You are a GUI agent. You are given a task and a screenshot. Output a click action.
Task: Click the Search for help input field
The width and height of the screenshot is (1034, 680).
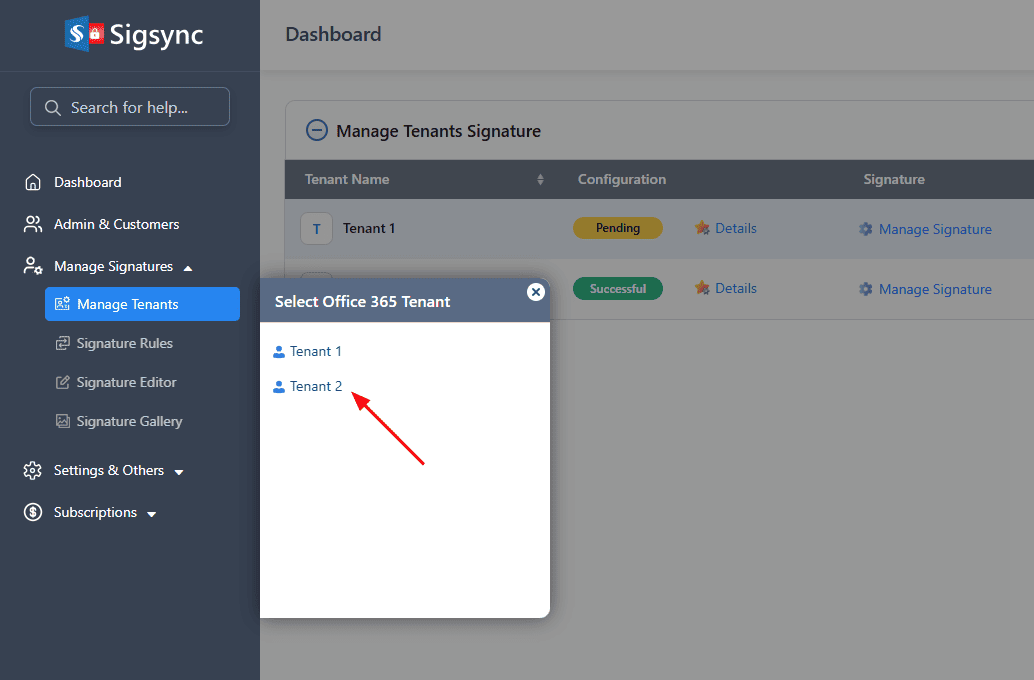[x=130, y=107]
